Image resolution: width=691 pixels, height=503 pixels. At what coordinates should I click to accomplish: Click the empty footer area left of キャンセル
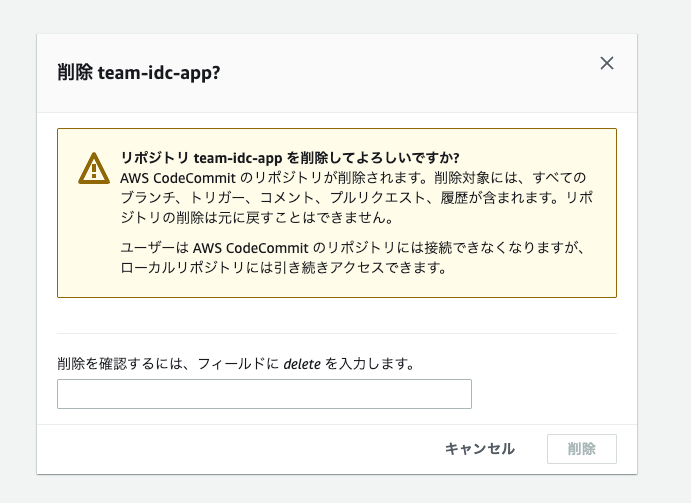[240, 449]
